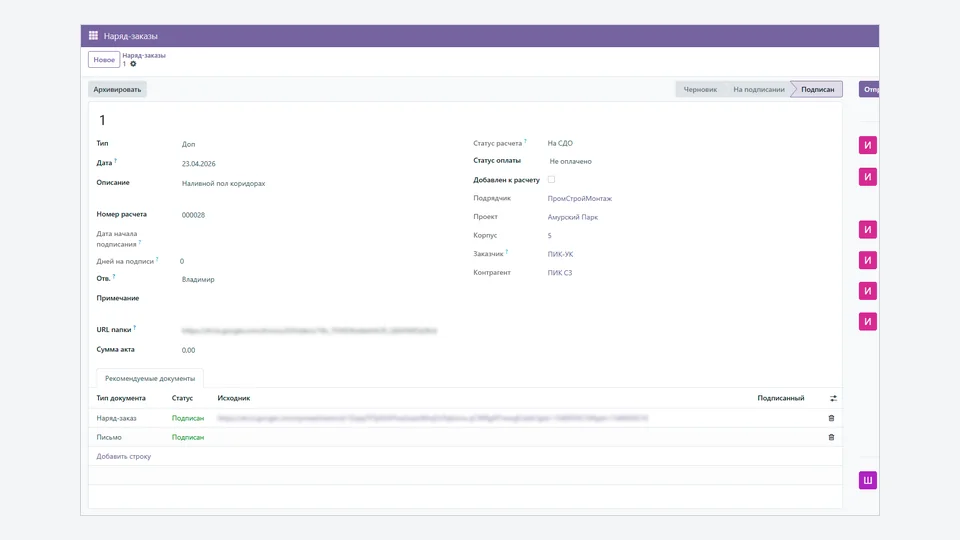Open Проект Амурский Парк

[x=572, y=217]
